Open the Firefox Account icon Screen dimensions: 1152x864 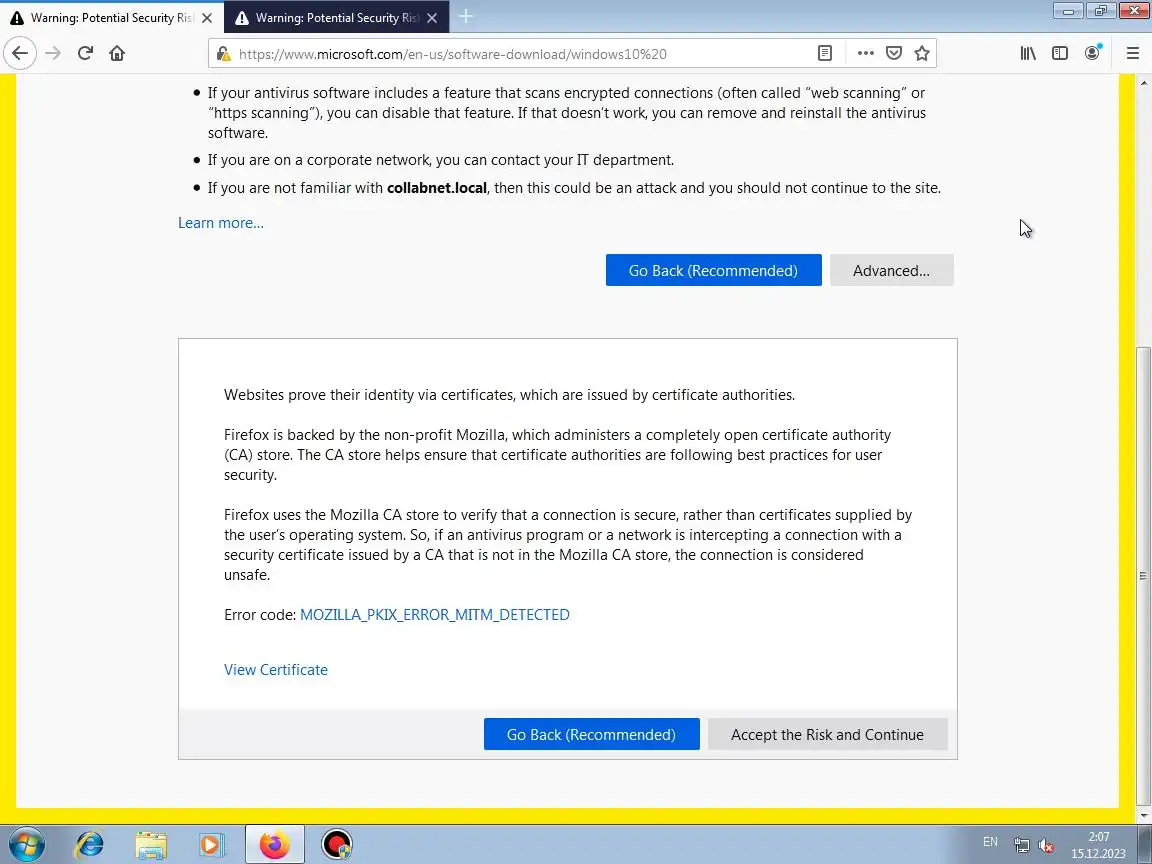point(1092,54)
